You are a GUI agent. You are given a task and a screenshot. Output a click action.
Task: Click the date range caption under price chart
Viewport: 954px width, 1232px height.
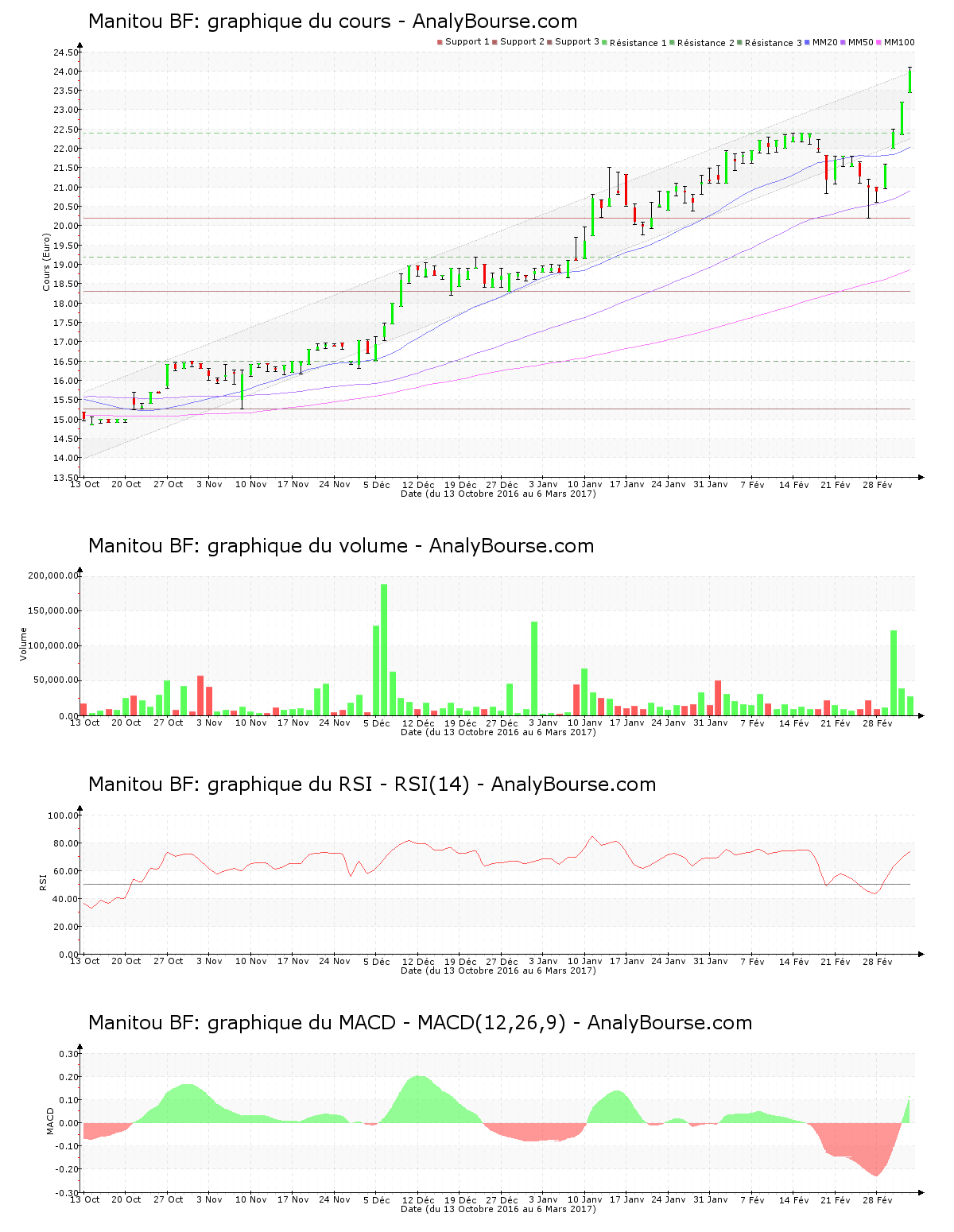coord(498,494)
